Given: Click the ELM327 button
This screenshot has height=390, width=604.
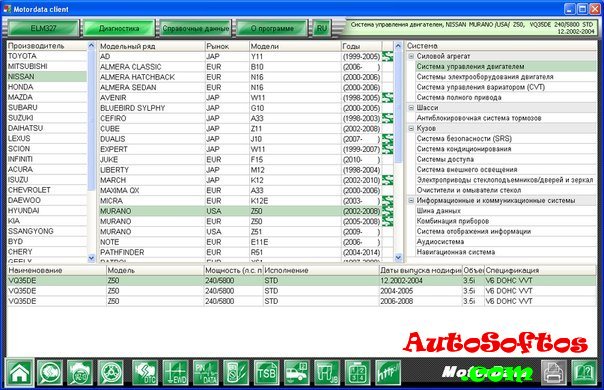Looking at the screenshot, I should [x=43, y=28].
